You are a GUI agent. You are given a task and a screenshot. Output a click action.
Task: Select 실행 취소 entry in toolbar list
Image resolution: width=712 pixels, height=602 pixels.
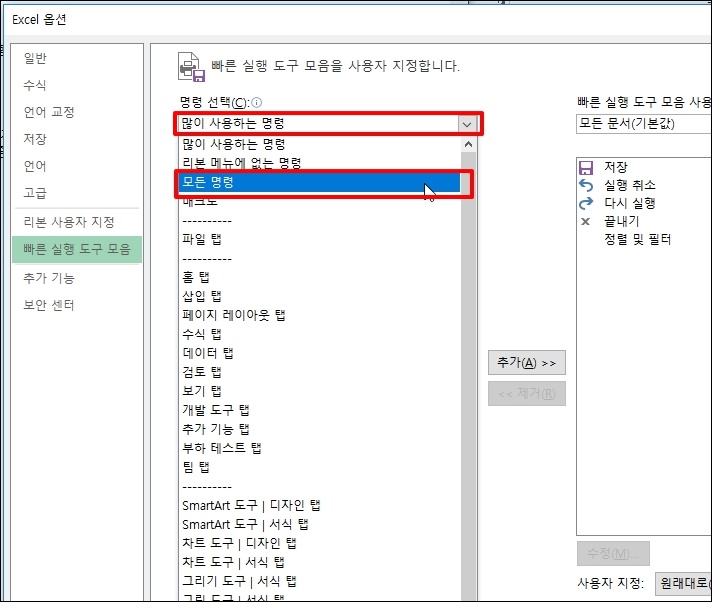629,185
